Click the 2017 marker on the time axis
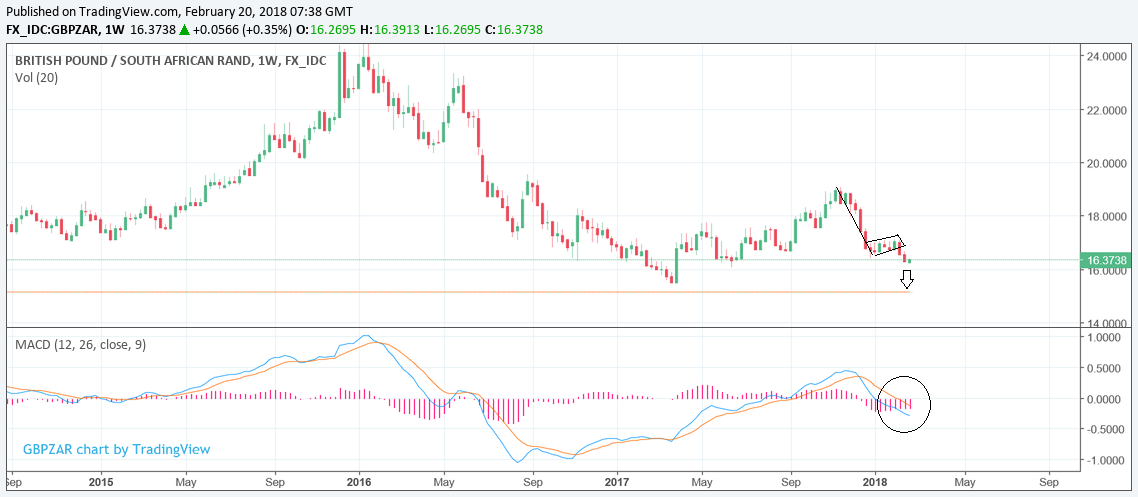Screen dimensions: 1138x497 point(617,481)
